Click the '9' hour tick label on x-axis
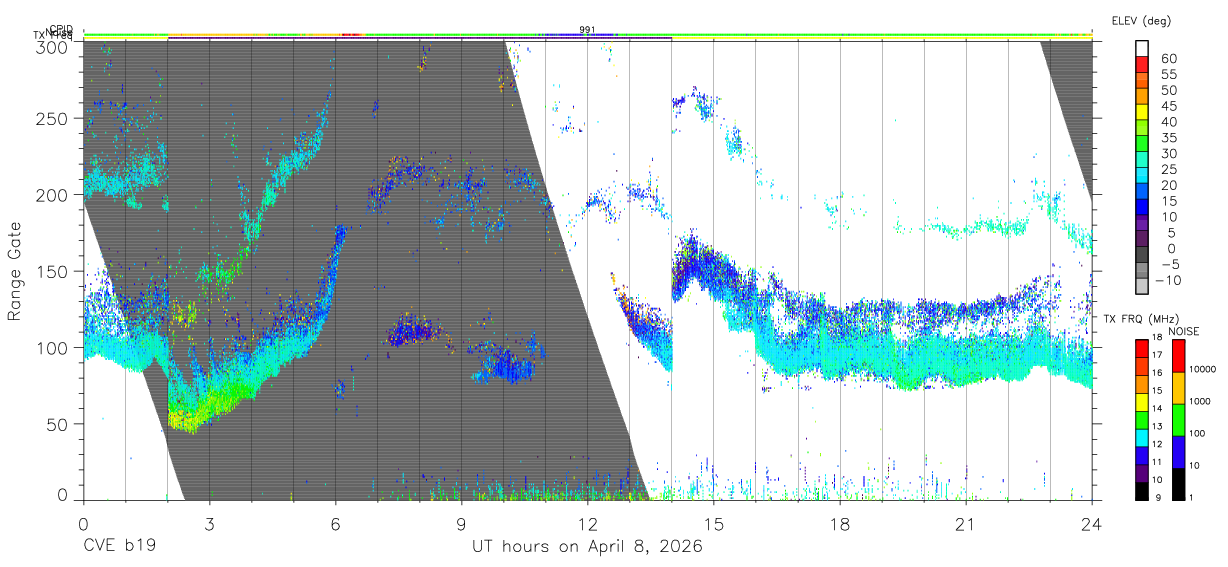 [x=461, y=523]
